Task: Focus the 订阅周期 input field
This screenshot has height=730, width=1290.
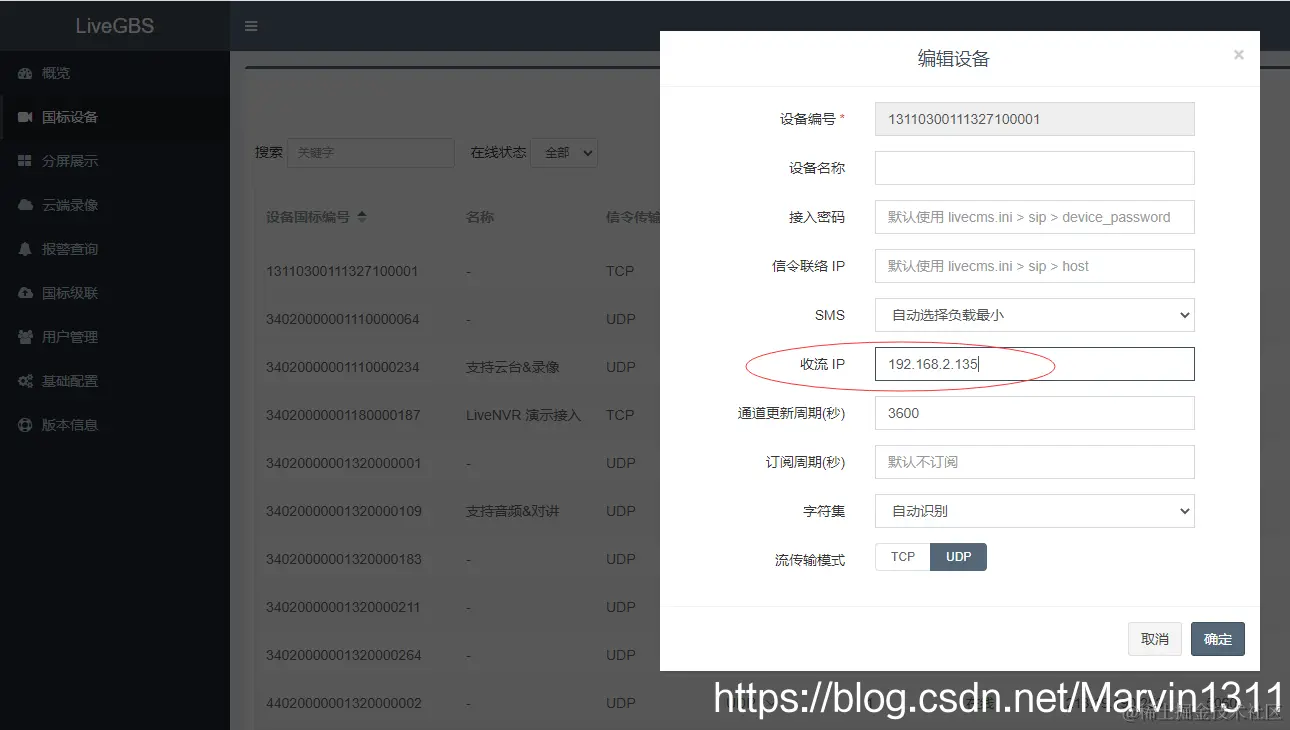Action: pyautogui.click(x=1035, y=462)
